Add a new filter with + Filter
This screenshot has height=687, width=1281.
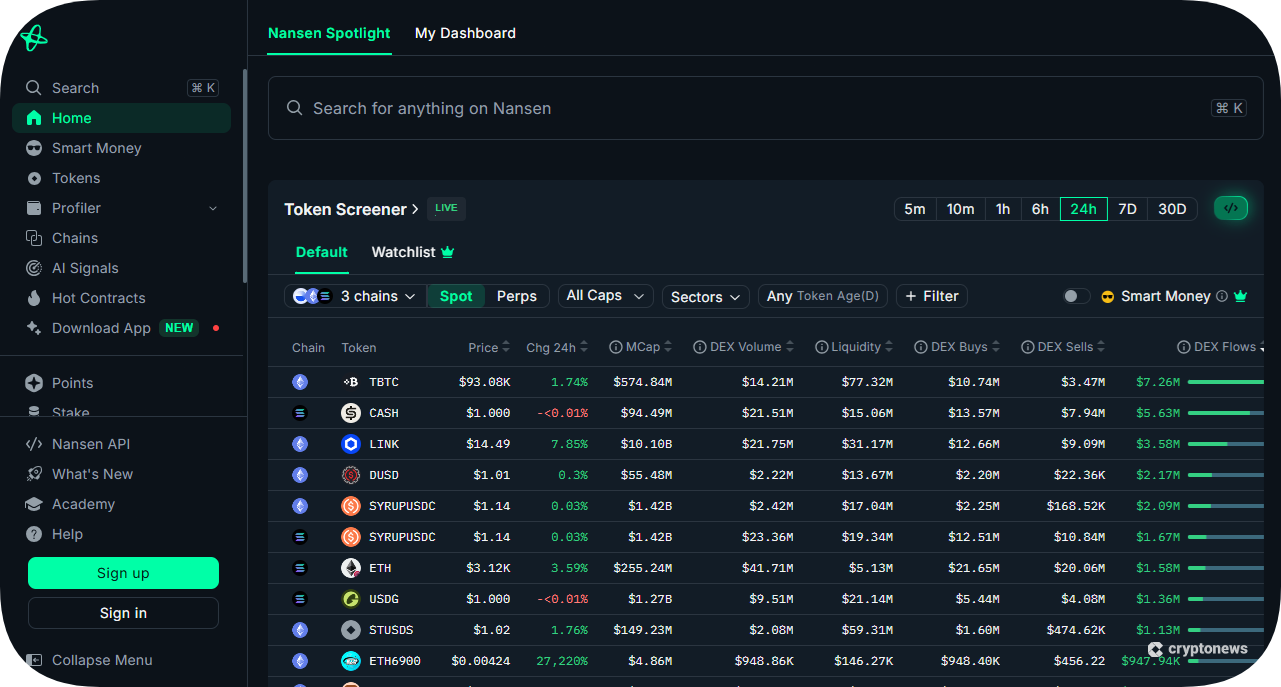coord(931,296)
